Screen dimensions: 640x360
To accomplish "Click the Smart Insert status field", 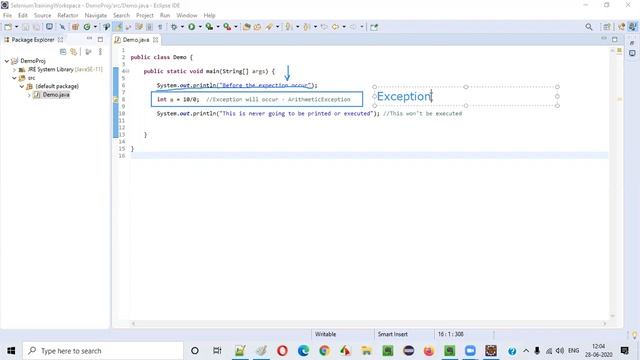I will point(393,334).
